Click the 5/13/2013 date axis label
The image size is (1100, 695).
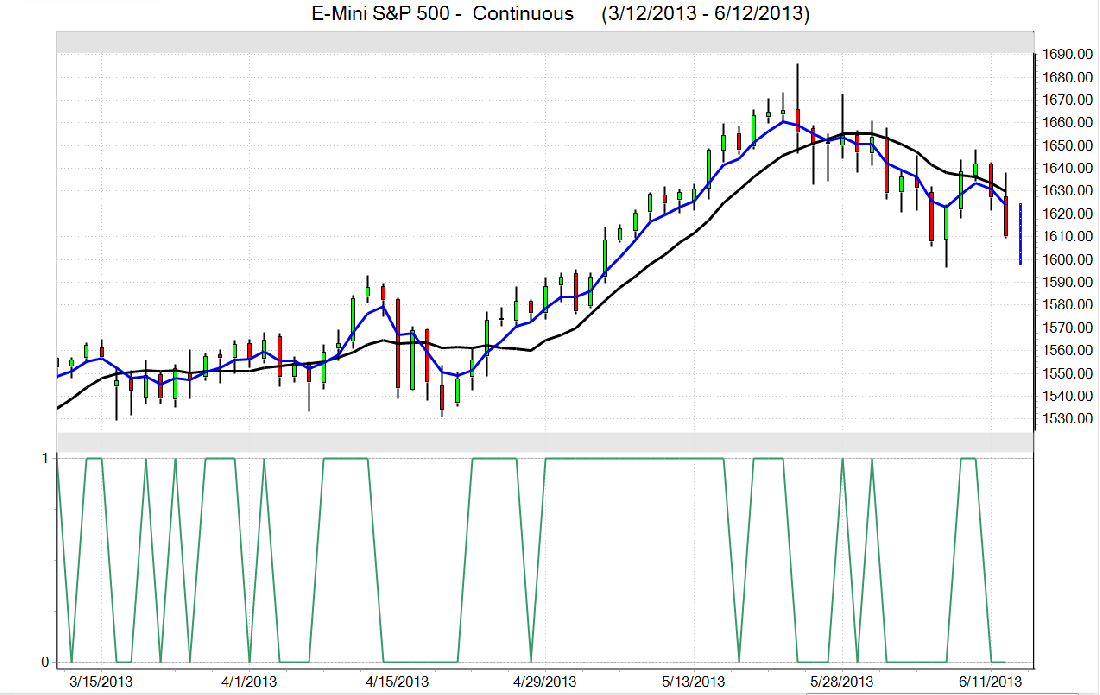[x=693, y=682]
